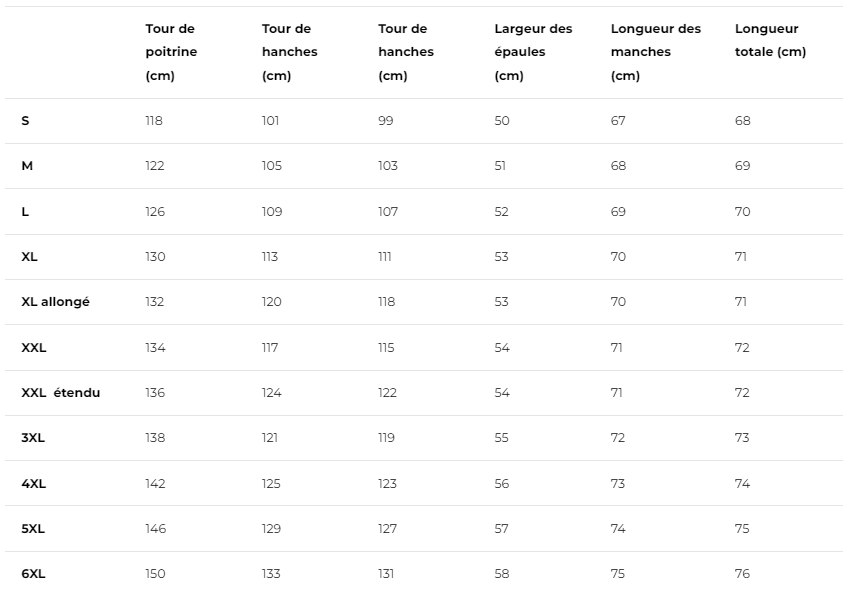Click chest value 126 in L row

click(155, 212)
